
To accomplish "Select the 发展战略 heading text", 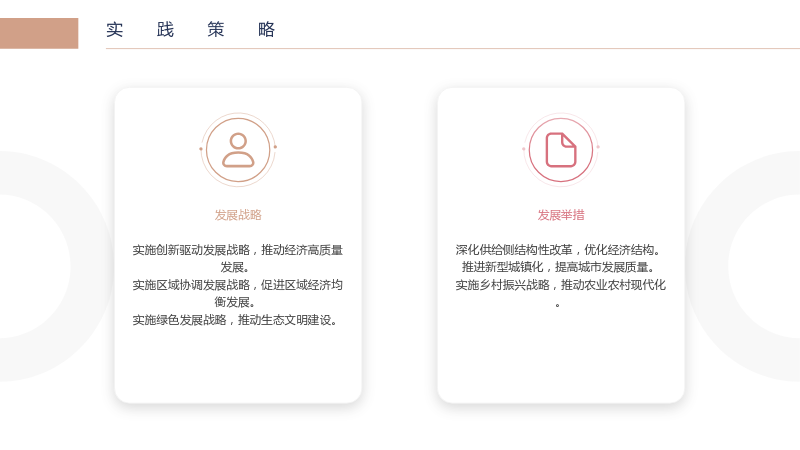I will tap(238, 215).
